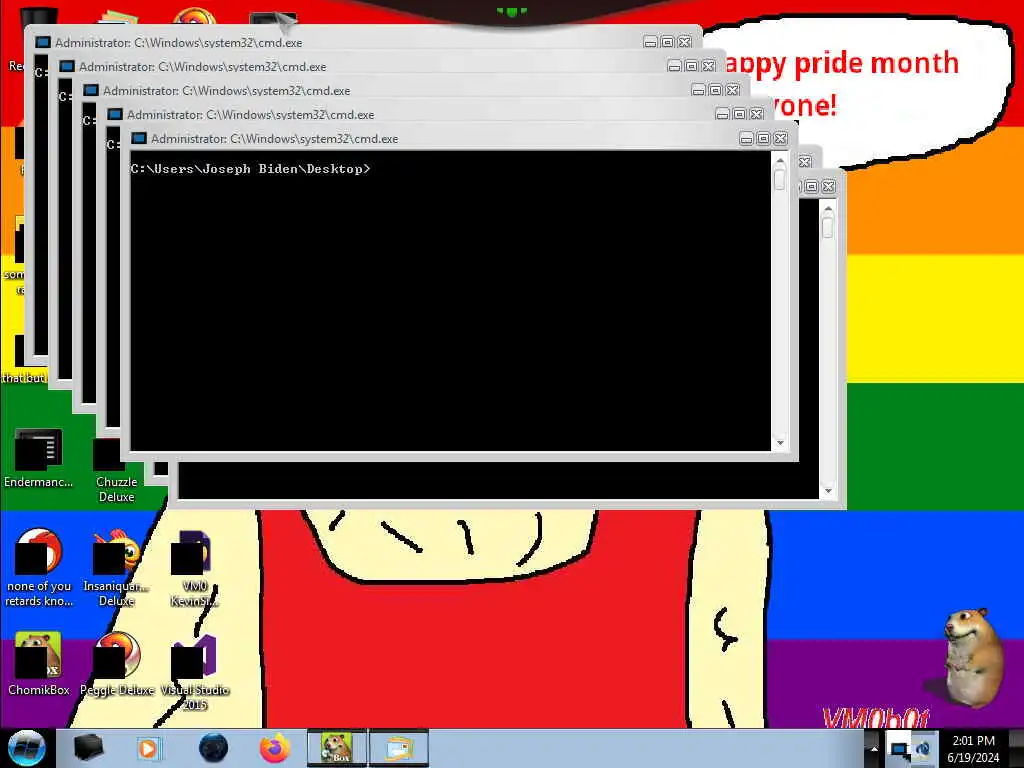
Task: Open the Endermanc... desktop icon
Action: pos(38,458)
